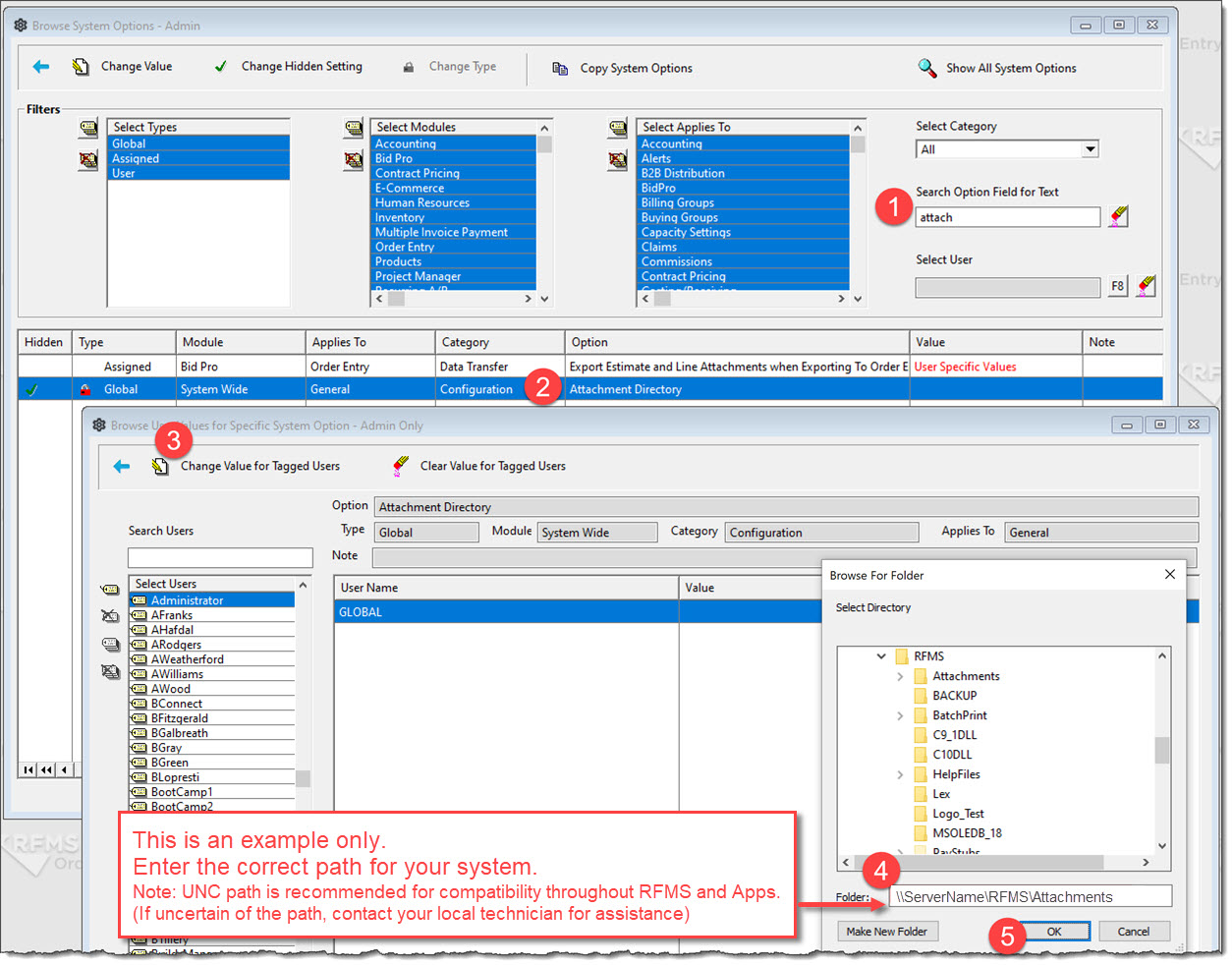Screen dimensions: 1232x965
Task: Click the tag-all icon beside Select Types
Action: pyautogui.click(x=88, y=128)
